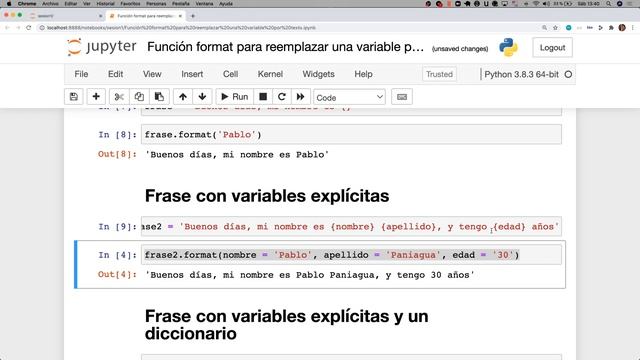Paste cells below icon
Screen dimensions: 640x360
[x=159, y=97]
